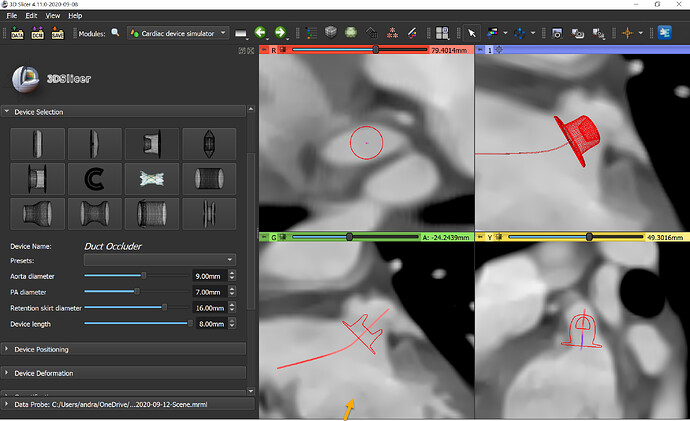The width and height of the screenshot is (690, 421).
Task: Open the View menu
Action: click(54, 16)
